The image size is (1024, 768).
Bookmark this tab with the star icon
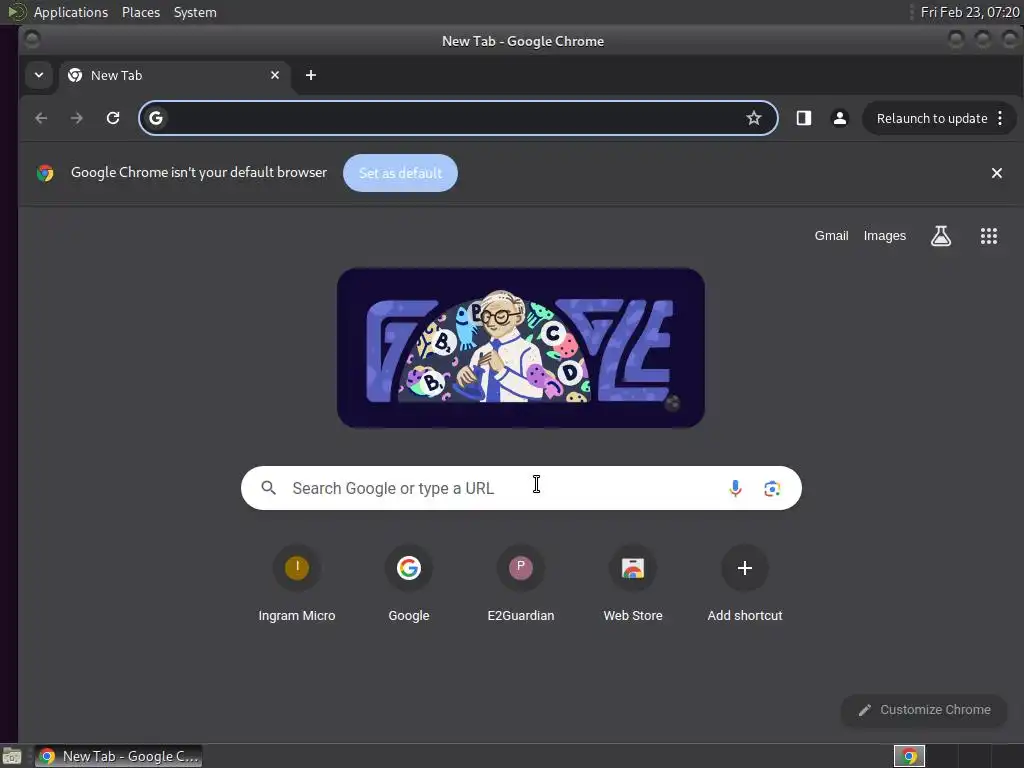[754, 118]
